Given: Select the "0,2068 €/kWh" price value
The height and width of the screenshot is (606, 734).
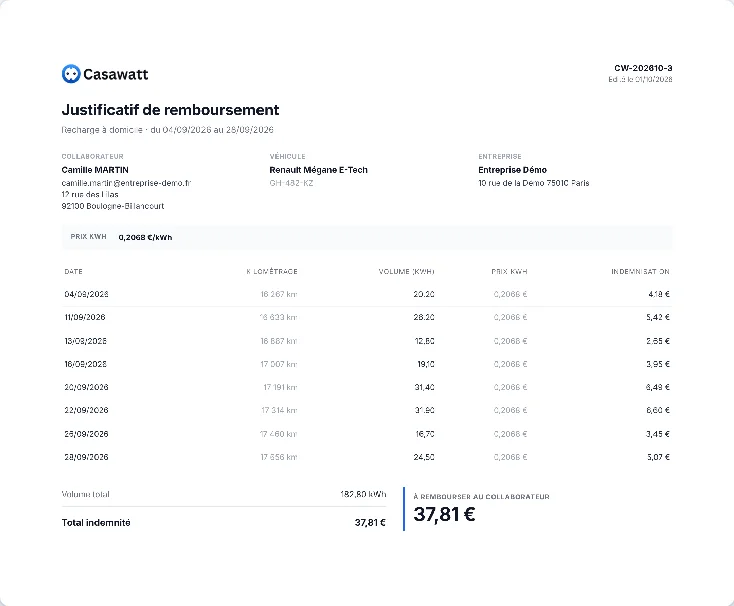Looking at the screenshot, I should coord(145,237).
